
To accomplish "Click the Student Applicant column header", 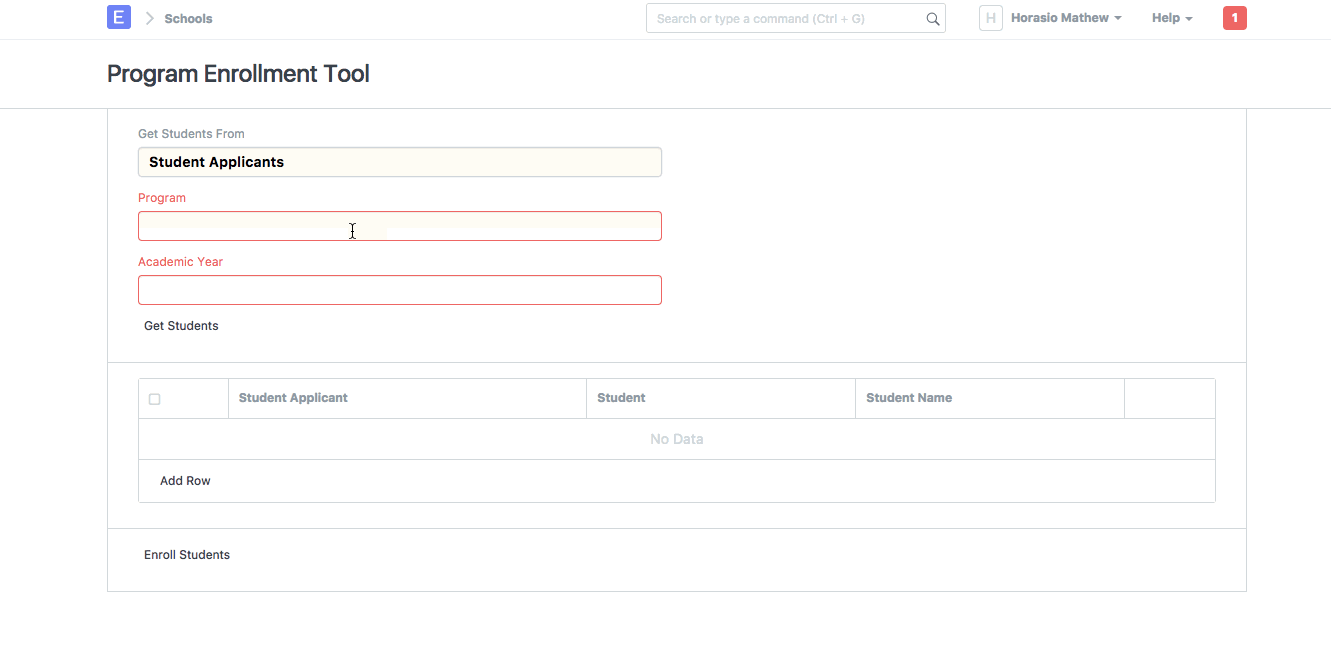I will pos(293,398).
